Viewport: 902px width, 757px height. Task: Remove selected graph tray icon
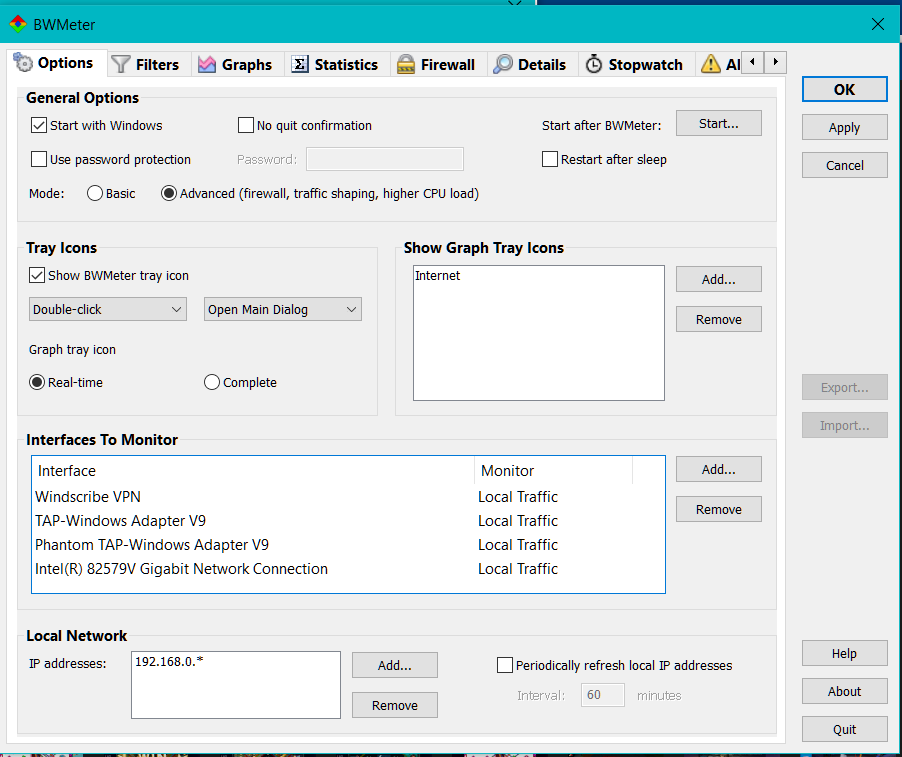(x=718, y=320)
